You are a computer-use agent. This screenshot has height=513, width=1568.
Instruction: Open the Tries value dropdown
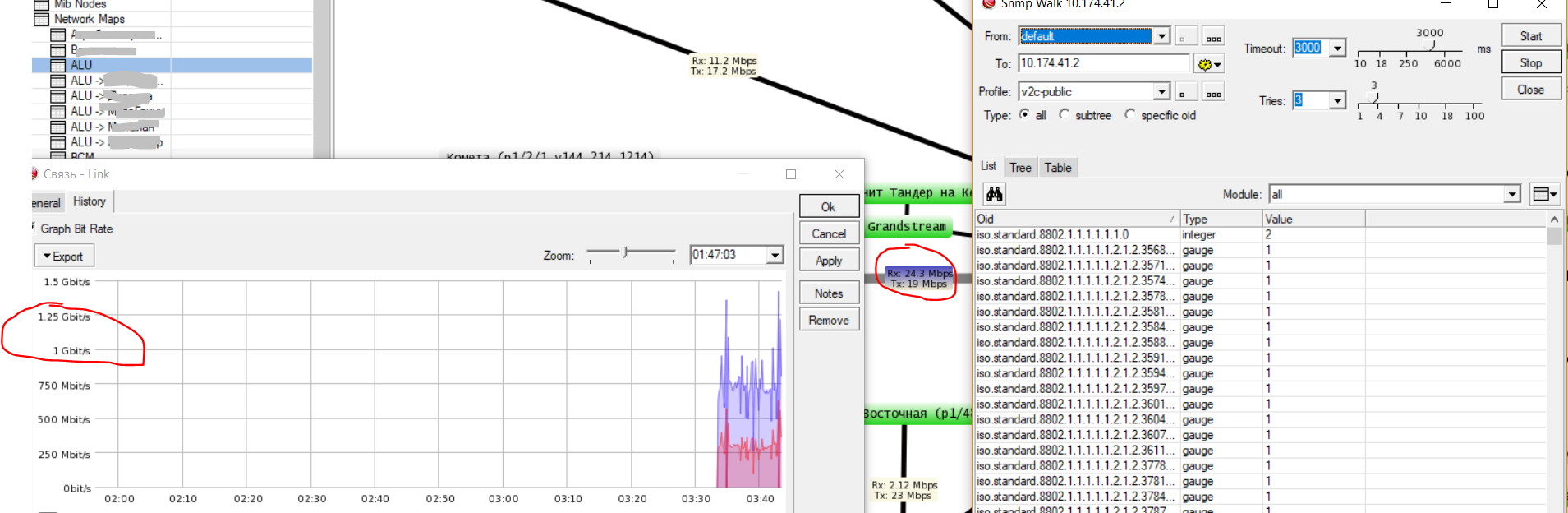pyautogui.click(x=1337, y=101)
